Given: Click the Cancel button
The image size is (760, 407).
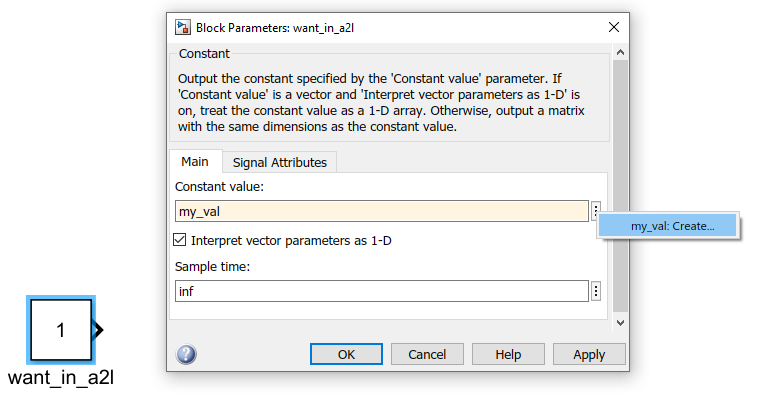Looking at the screenshot, I should tap(427, 354).
